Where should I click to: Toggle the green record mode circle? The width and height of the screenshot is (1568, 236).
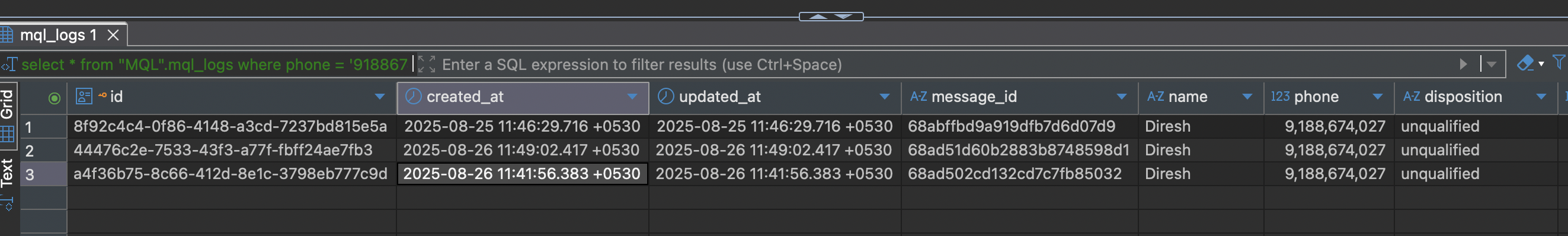[x=54, y=98]
